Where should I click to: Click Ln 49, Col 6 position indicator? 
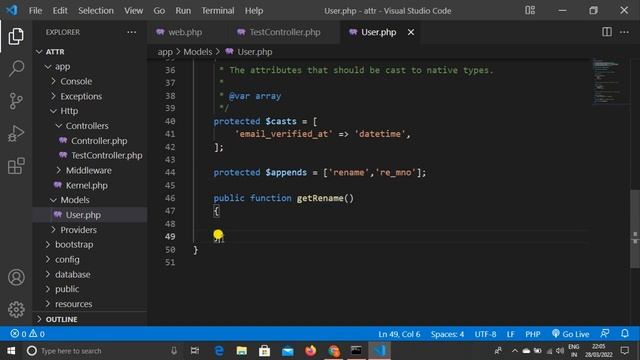(x=399, y=334)
